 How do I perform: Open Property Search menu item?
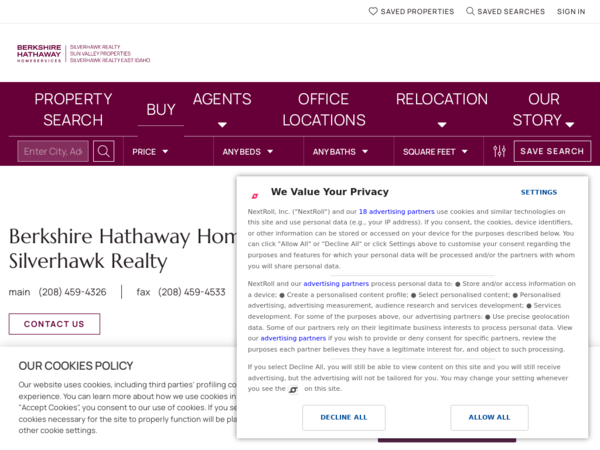pos(73,109)
